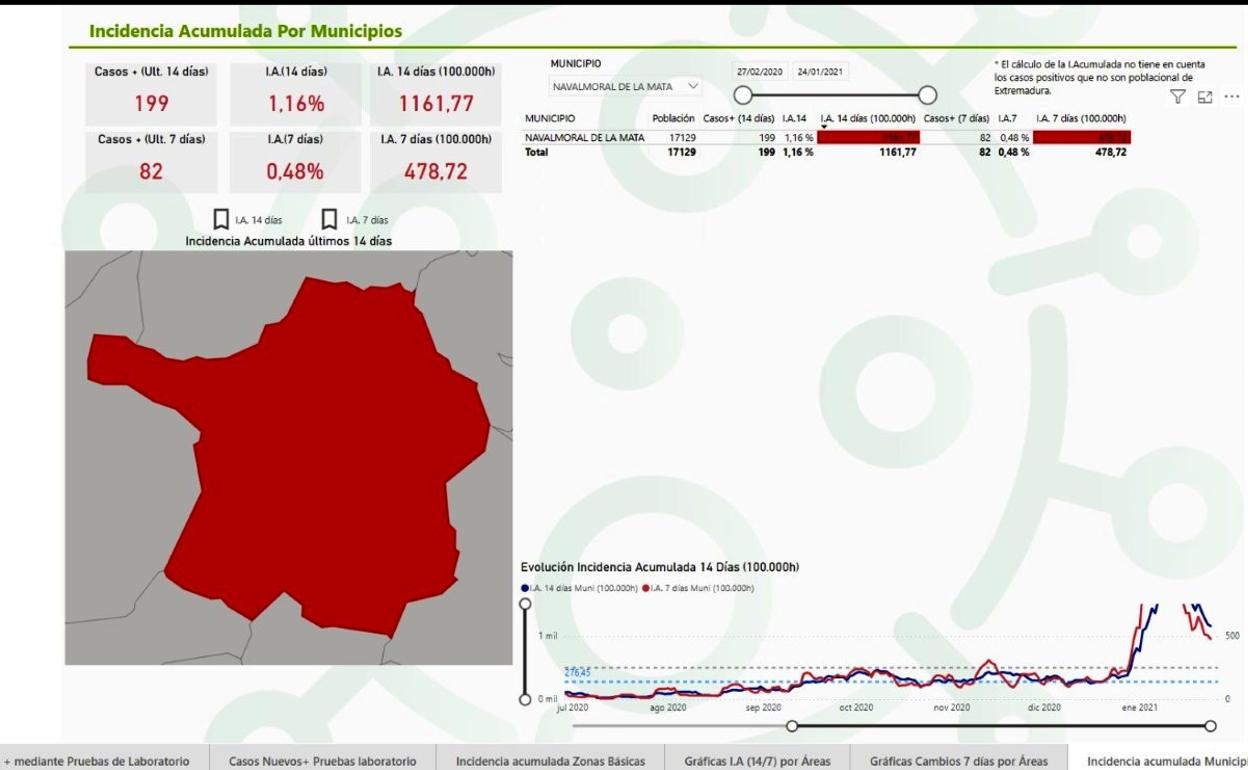
Task: Click the top handle of vertical chart zoom slider
Action: pos(524,603)
